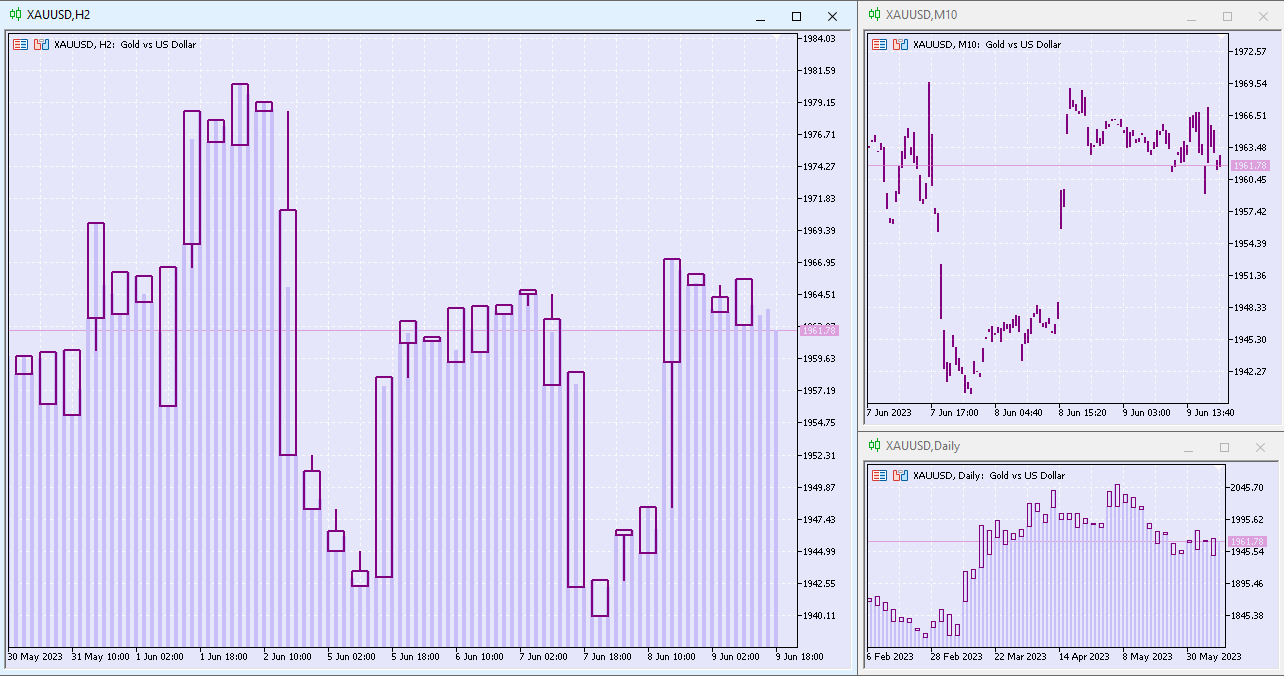Image resolution: width=1284 pixels, height=676 pixels.
Task: Click the 1966.95 price label in H2 chart
Action: point(819,262)
